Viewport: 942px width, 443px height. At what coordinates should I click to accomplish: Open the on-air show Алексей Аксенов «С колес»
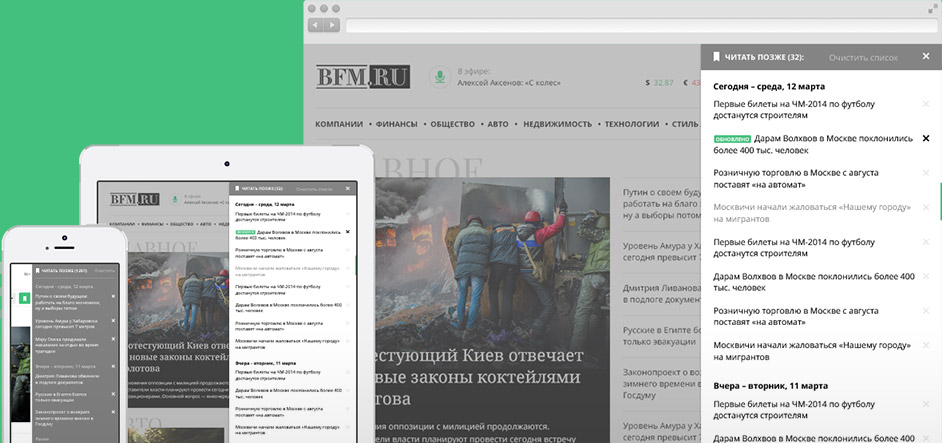tap(508, 84)
